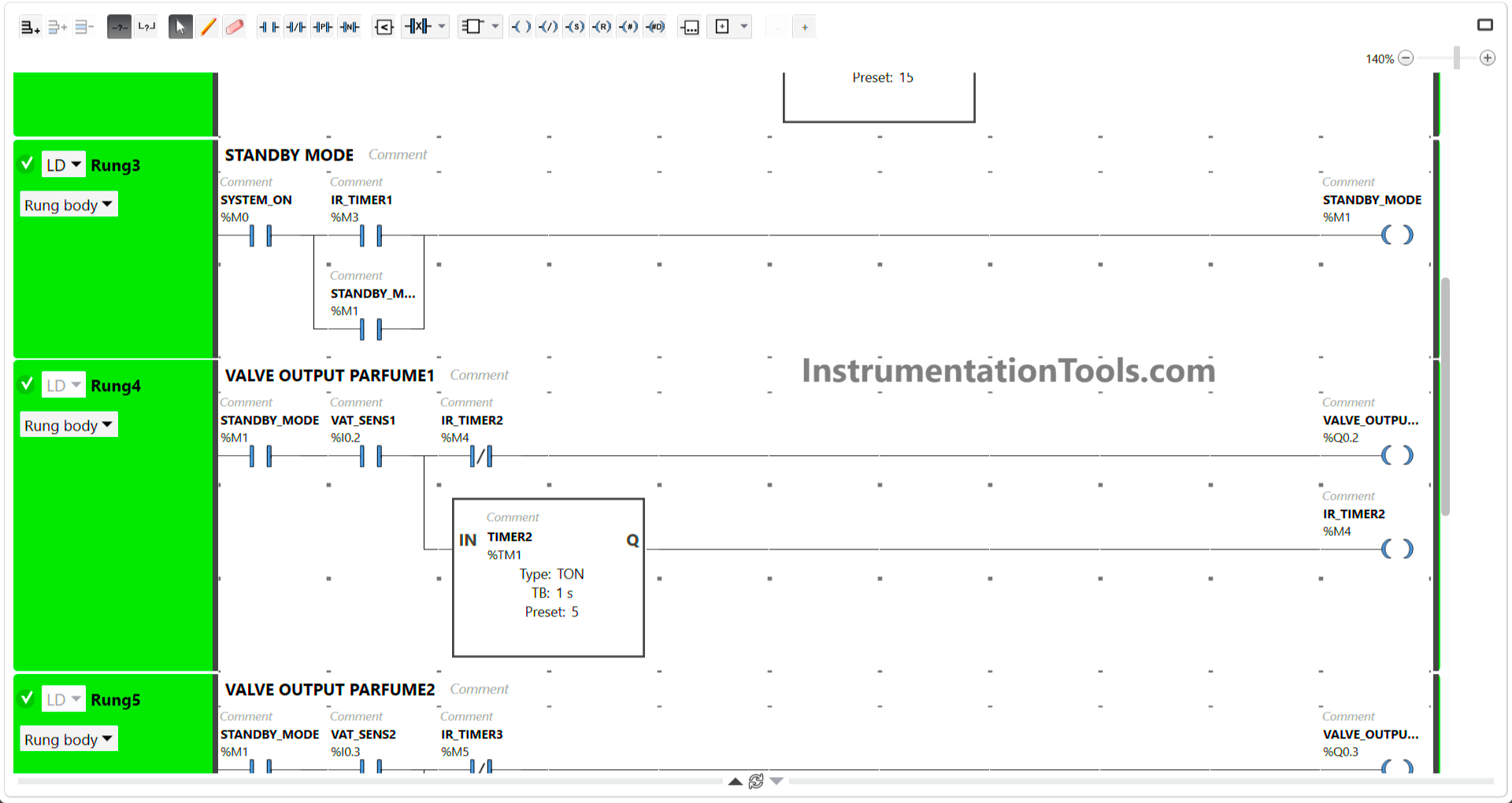Toggle the down connector mode button

point(146,28)
